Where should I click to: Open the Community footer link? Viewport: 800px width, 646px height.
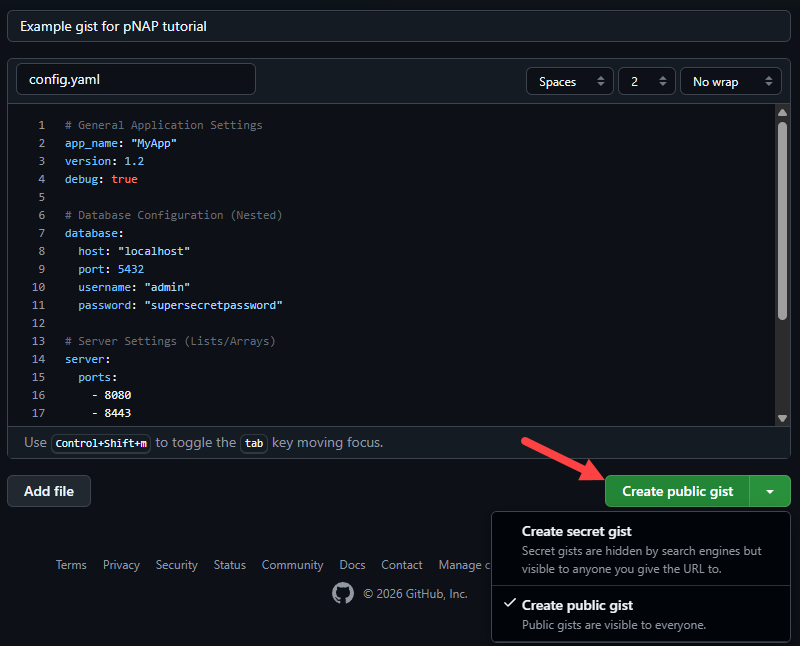(x=292, y=565)
